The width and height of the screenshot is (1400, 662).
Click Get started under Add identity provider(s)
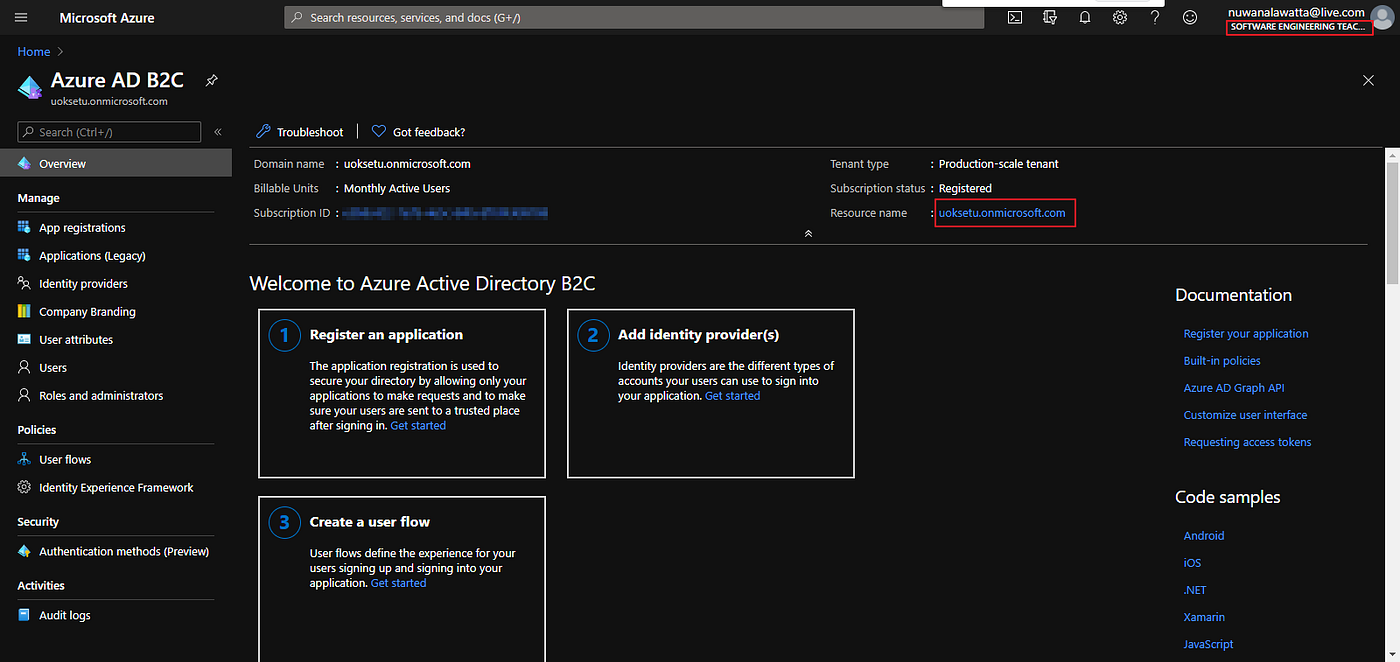[732, 396]
